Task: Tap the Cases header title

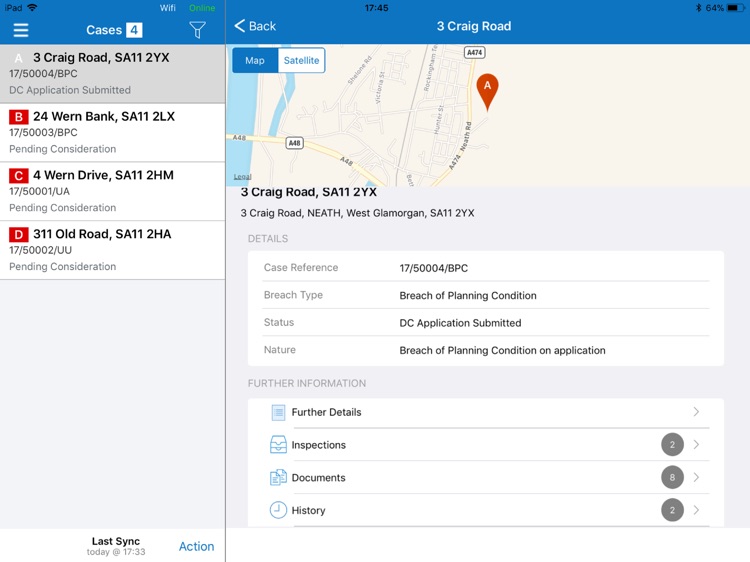Action: (x=104, y=30)
